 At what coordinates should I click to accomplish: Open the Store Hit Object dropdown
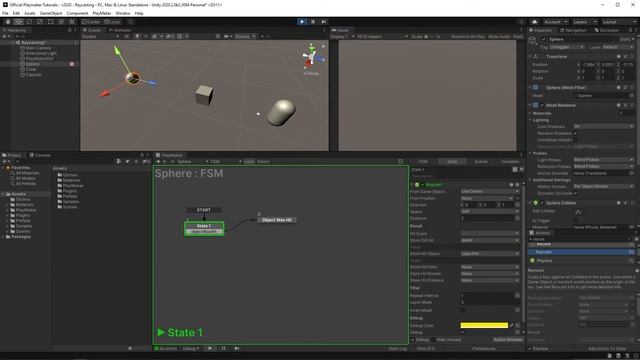coord(489,253)
